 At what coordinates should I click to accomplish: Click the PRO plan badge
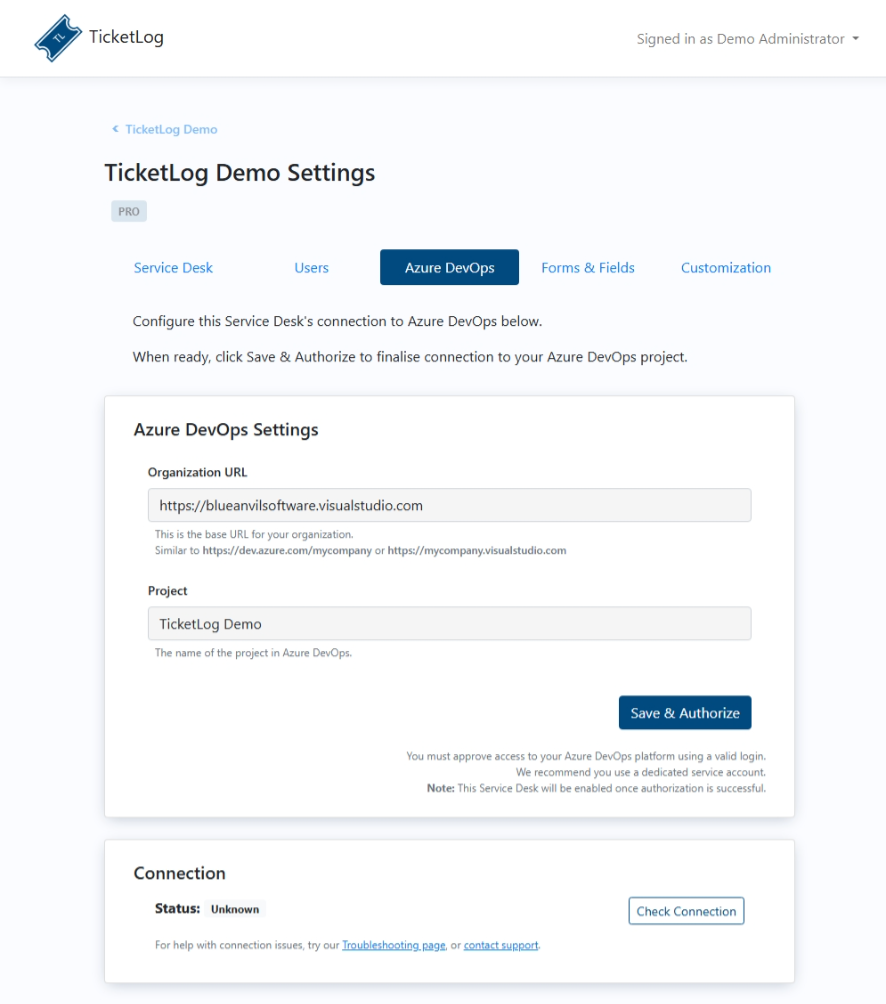(x=129, y=211)
